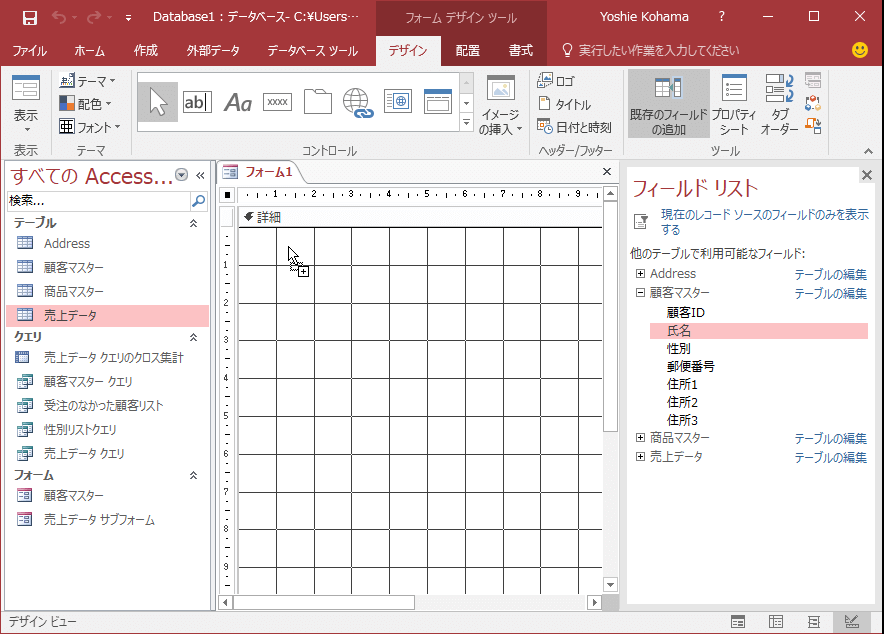Select the Text Box control tool
Image resolution: width=884 pixels, height=634 pixels.
pos(197,102)
